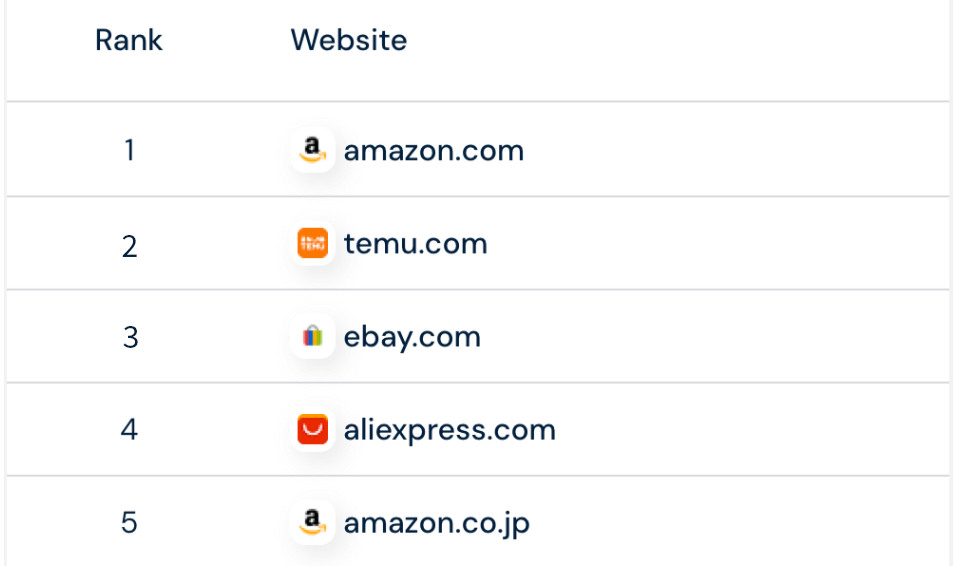Select rank number 2 cell
The image size is (957, 566).
pos(129,245)
